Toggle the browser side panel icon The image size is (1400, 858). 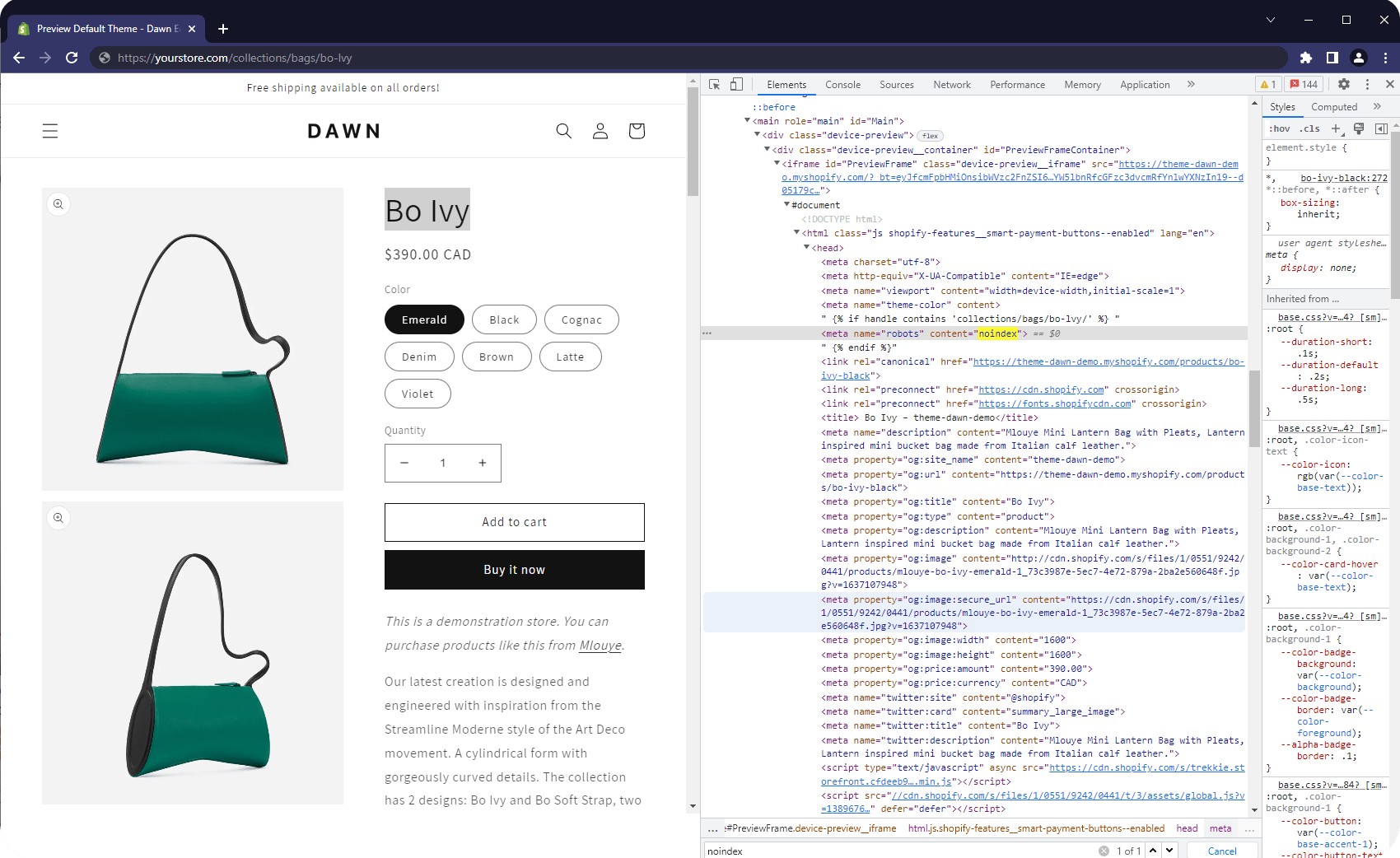click(1332, 58)
